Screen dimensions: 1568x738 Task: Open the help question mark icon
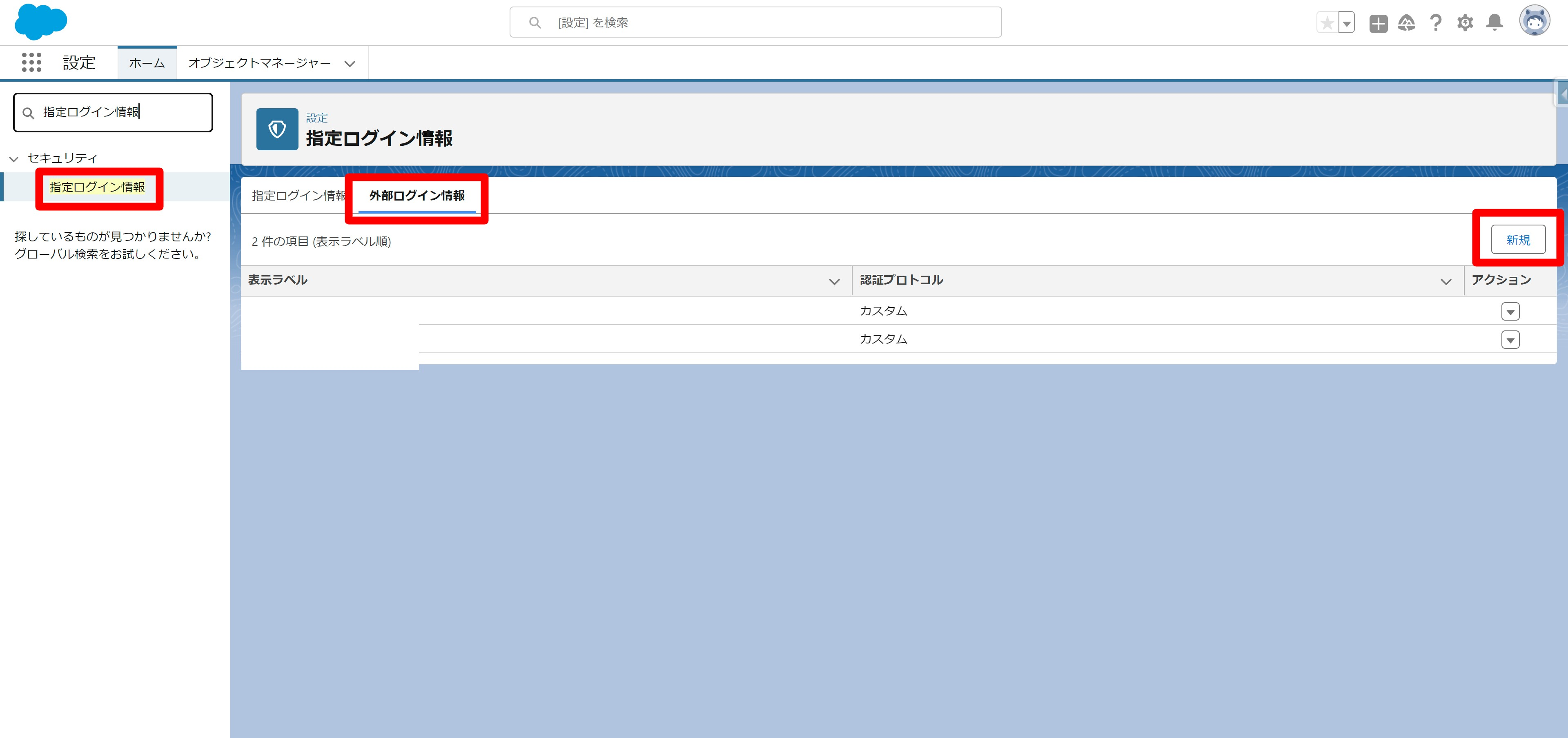[x=1436, y=23]
